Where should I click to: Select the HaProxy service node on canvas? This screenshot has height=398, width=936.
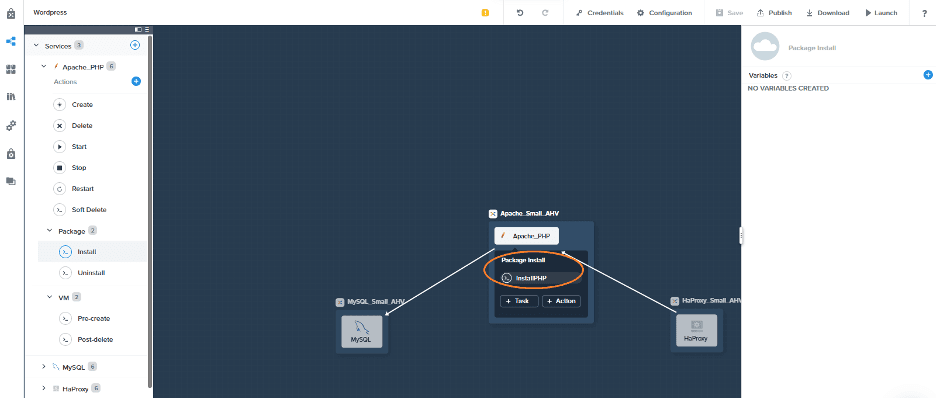coord(696,331)
